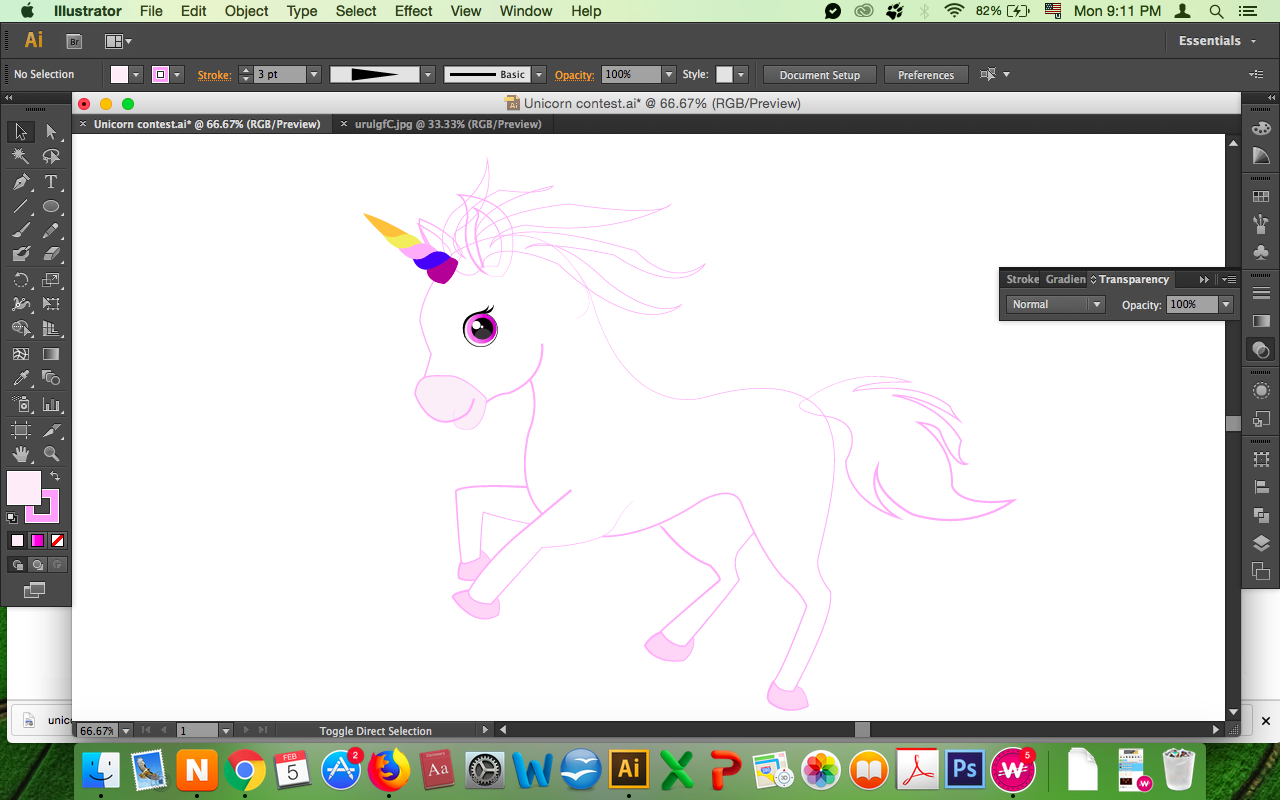Image resolution: width=1280 pixels, height=800 pixels.
Task: Select the Ellipse tool
Action: [x=51, y=207]
